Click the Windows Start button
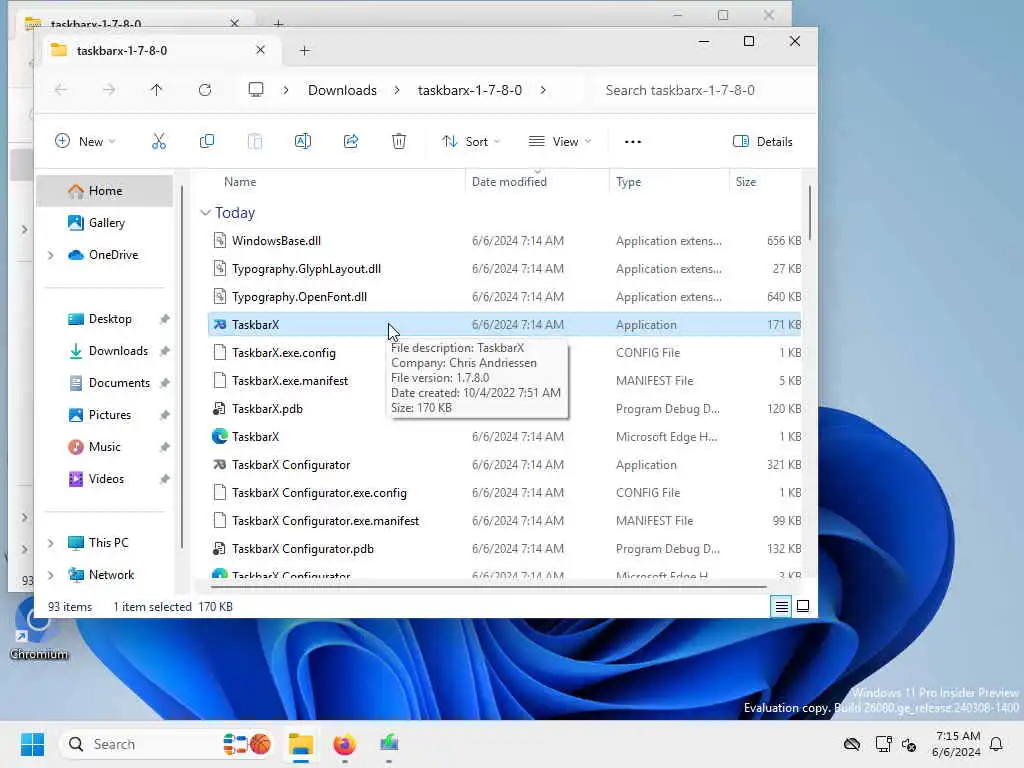Image resolution: width=1024 pixels, height=768 pixels. tap(32, 744)
